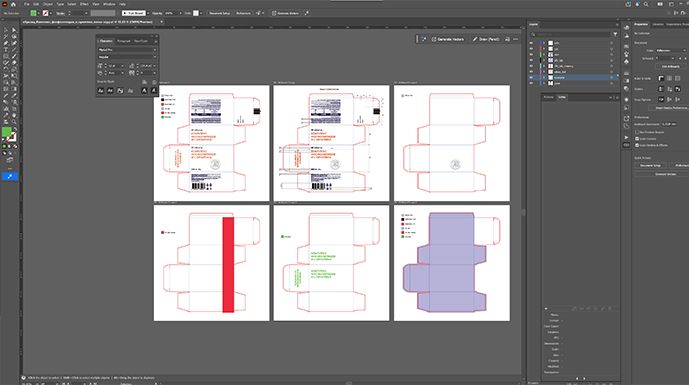Click the first Snap to Glyph icon
689x385 pixels.
101,91
